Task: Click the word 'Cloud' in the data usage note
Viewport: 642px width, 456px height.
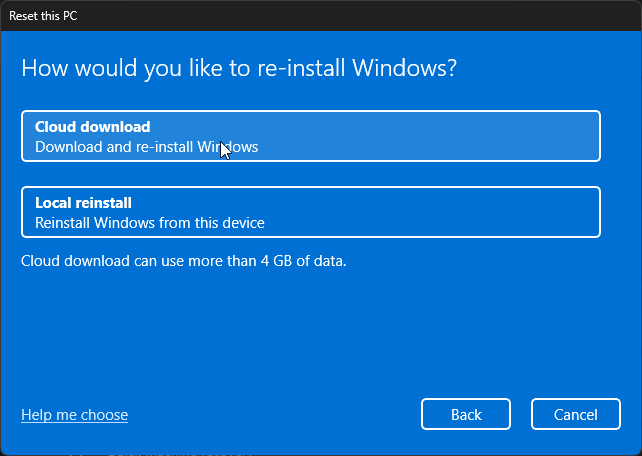Action: click(41, 261)
